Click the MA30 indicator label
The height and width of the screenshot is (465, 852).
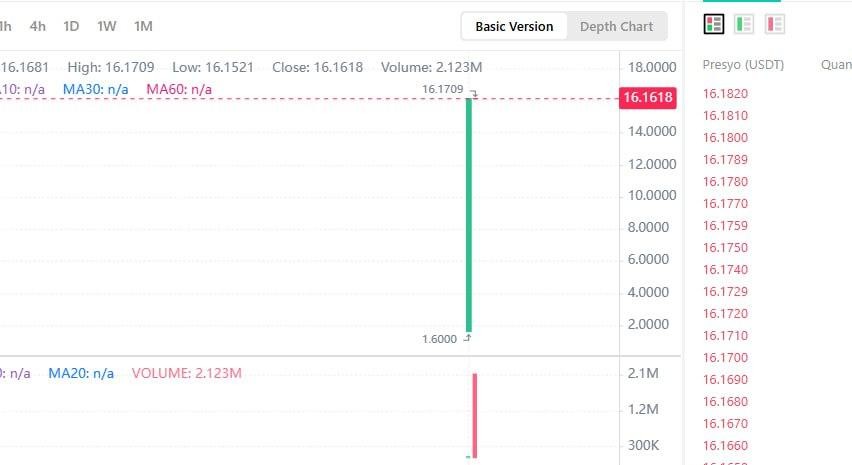tap(96, 90)
